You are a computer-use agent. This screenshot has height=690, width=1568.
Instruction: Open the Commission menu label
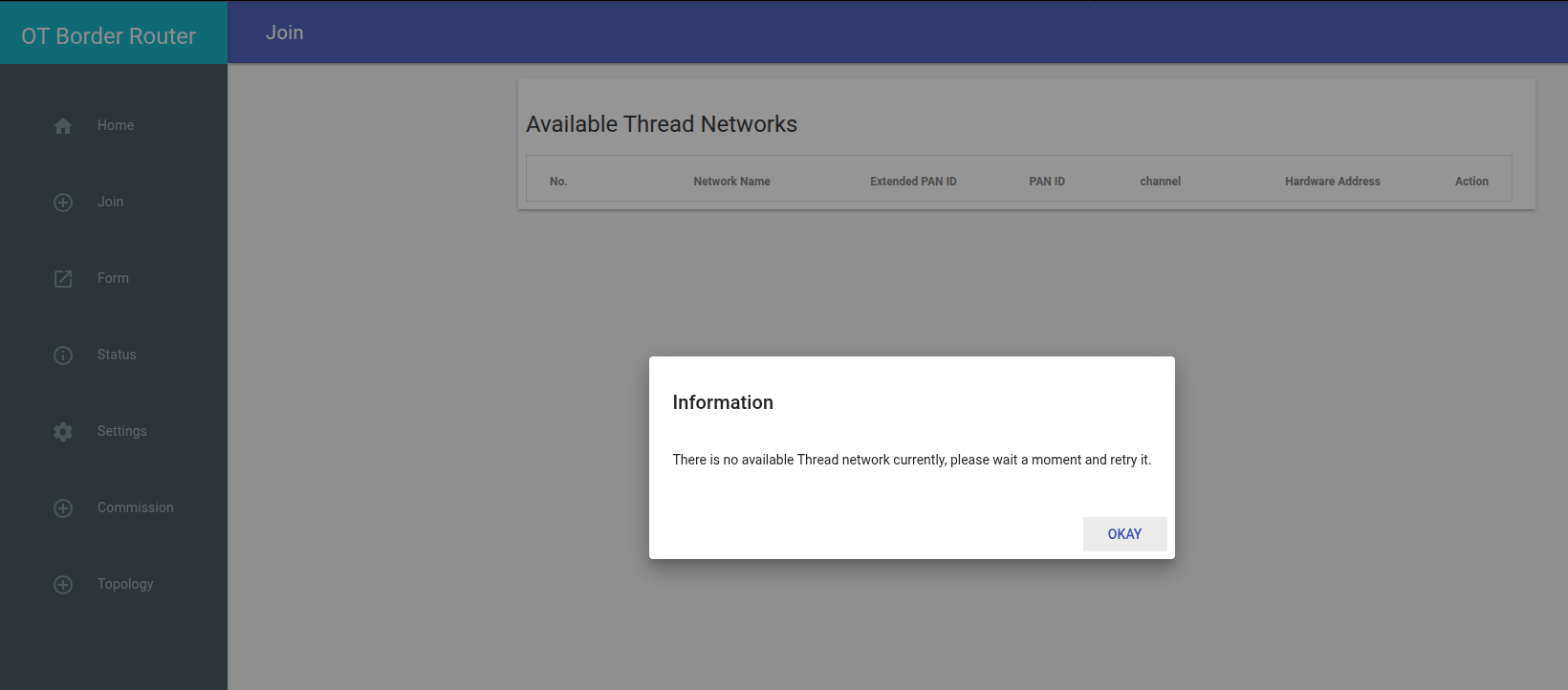tap(136, 507)
